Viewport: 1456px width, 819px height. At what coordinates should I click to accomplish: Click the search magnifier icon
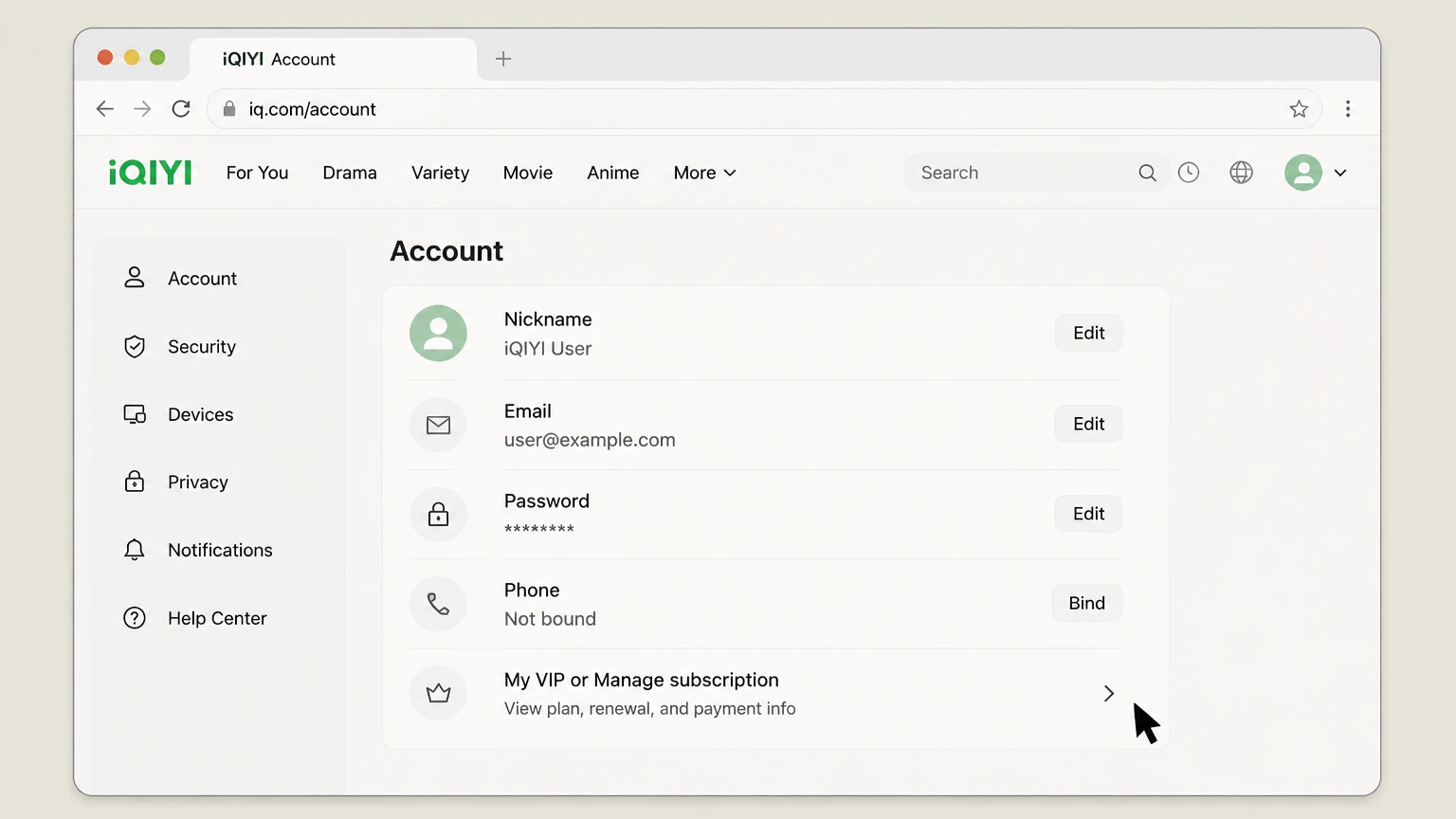click(x=1147, y=173)
